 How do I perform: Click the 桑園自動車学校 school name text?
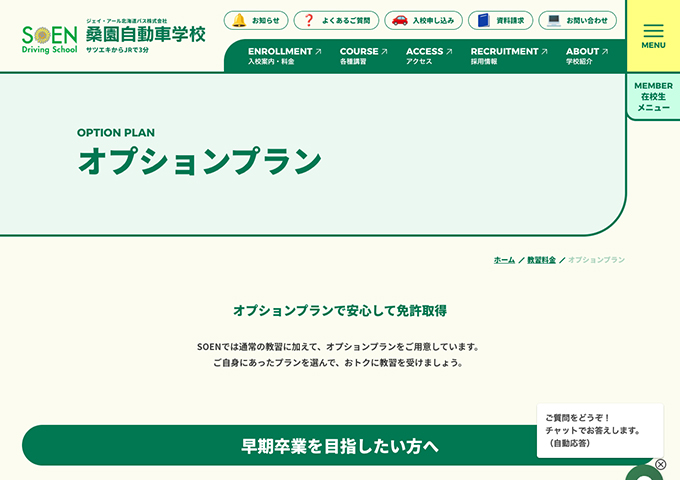[x=145, y=35]
